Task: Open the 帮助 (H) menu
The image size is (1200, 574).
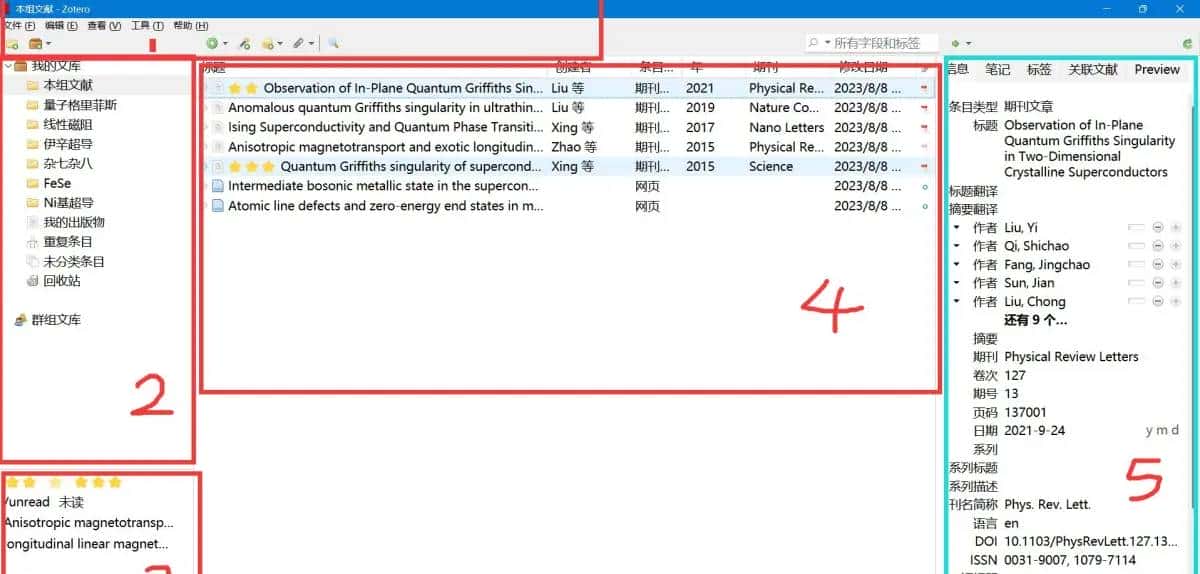Action: pos(191,25)
